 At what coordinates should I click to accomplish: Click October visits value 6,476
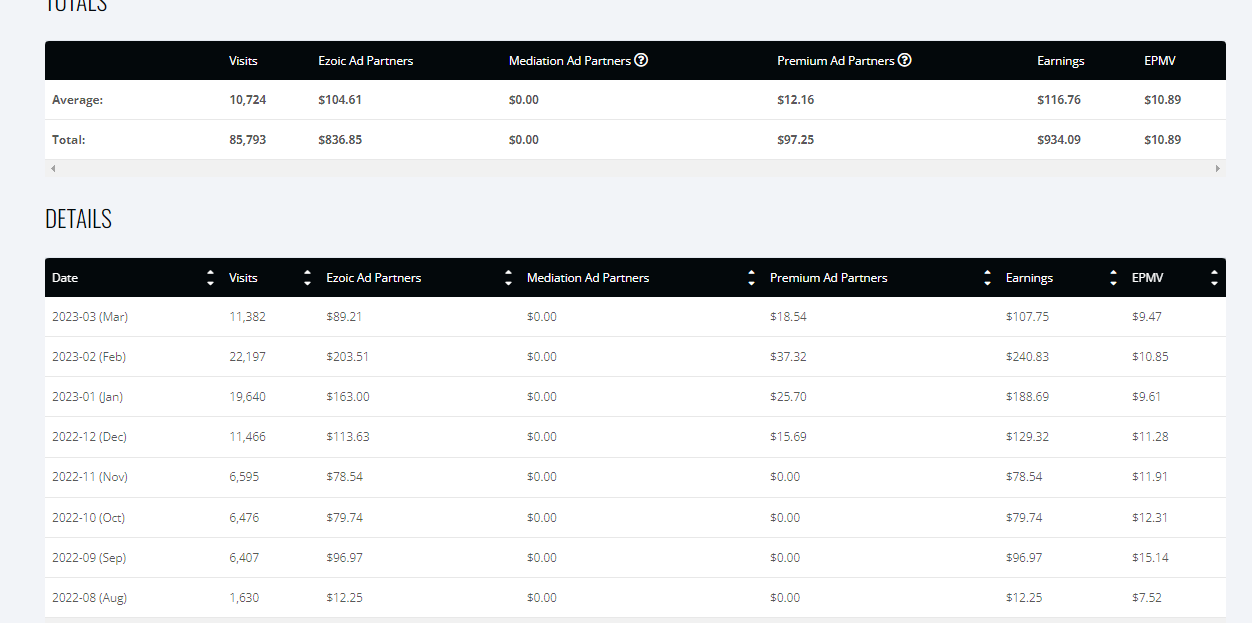coord(244,517)
